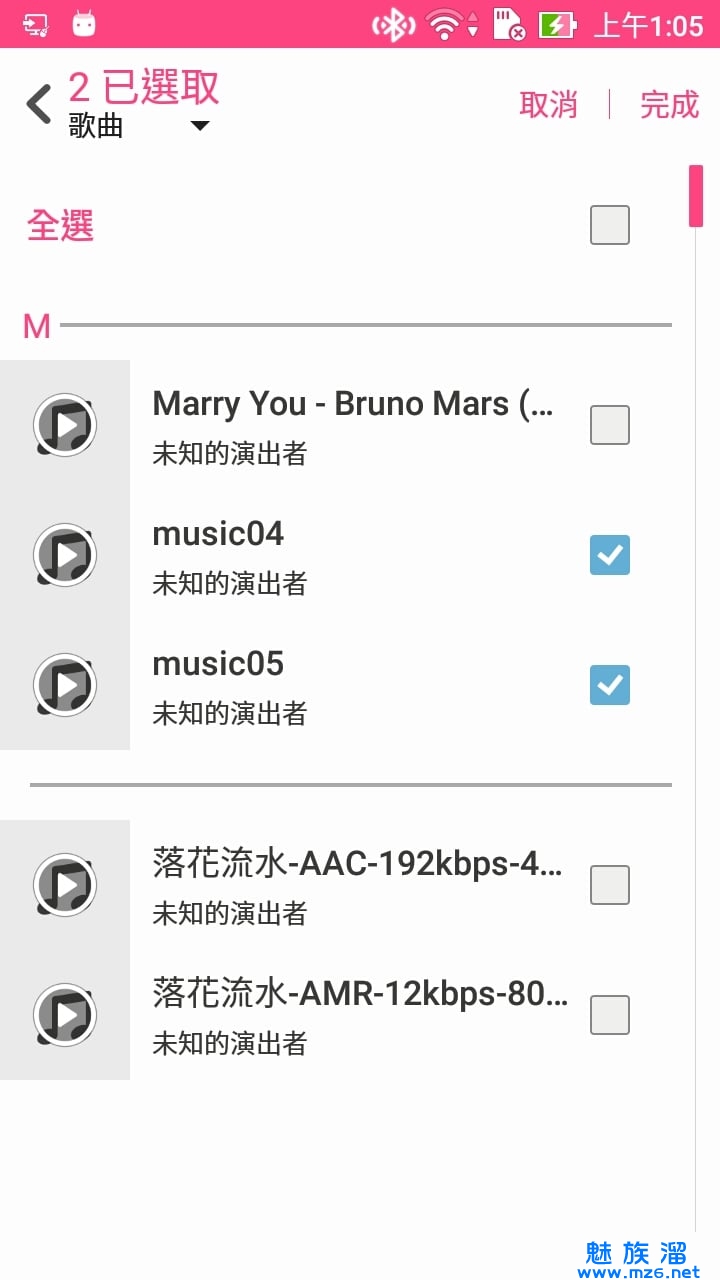Select the music04 song title
720x1280 pixels.
pyautogui.click(x=218, y=534)
